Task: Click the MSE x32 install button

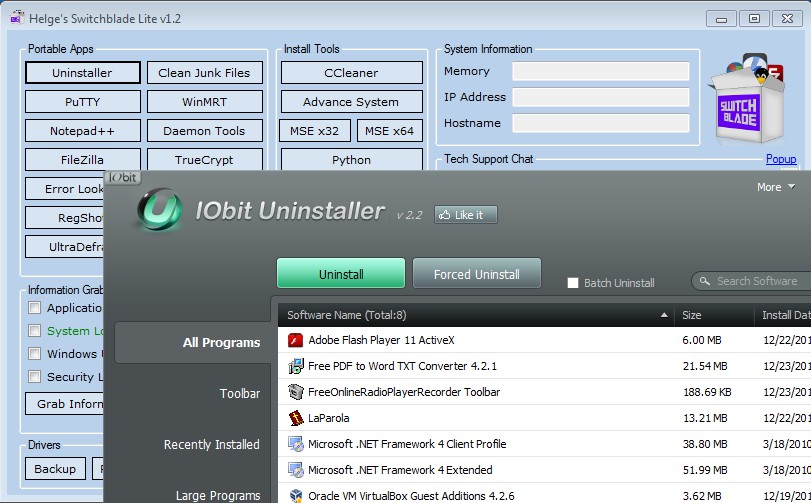Action: click(315, 131)
